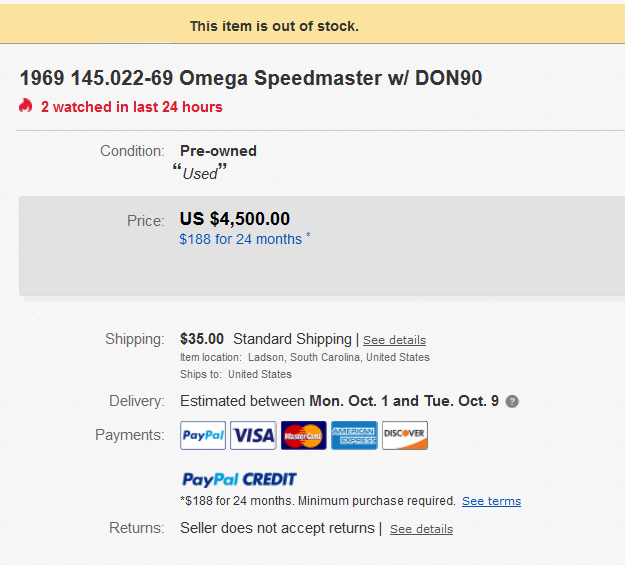Open shipping See details link
This screenshot has width=625, height=565.
pos(394,340)
